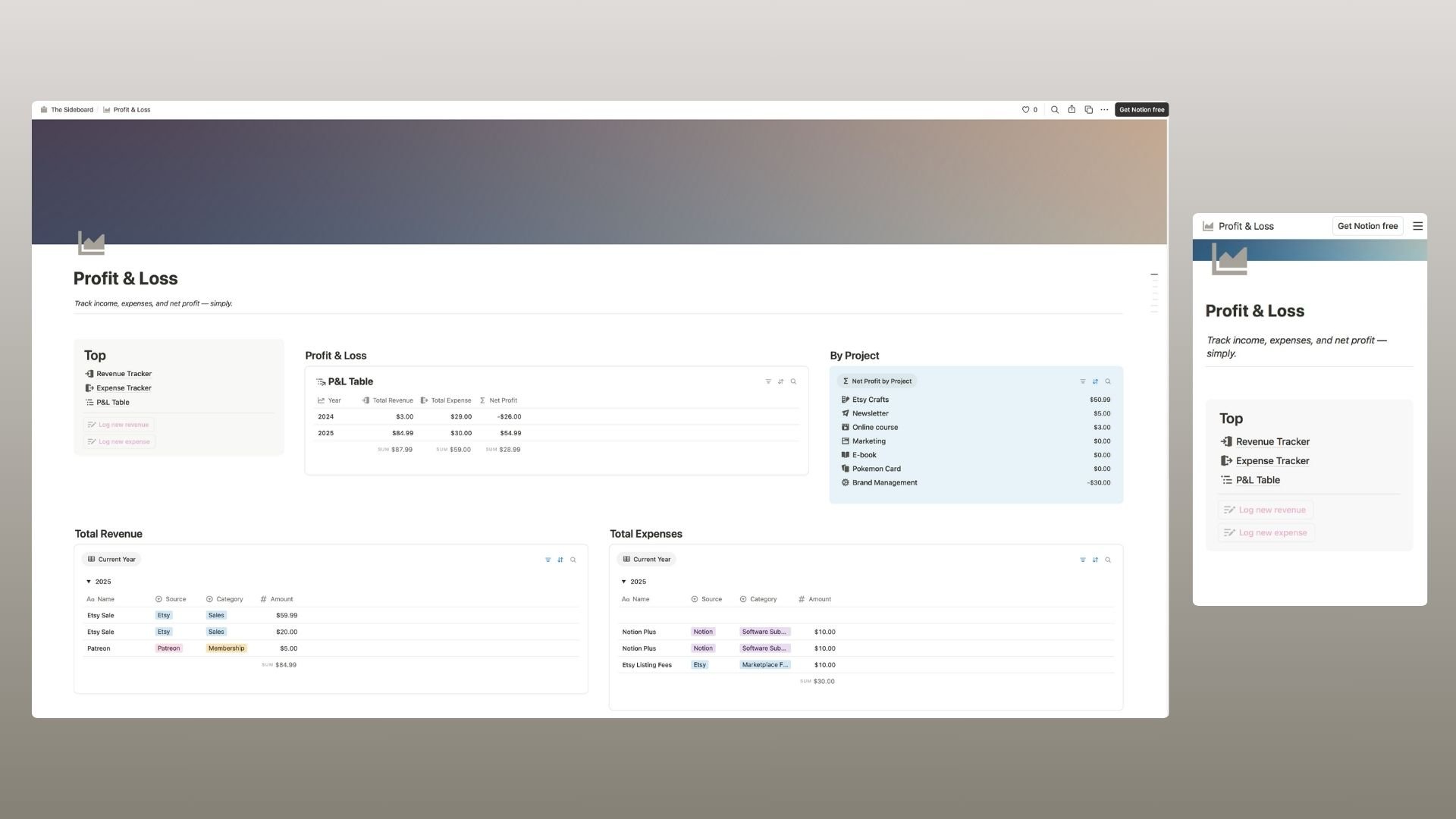Open Expense Tracker link under Top

point(124,388)
